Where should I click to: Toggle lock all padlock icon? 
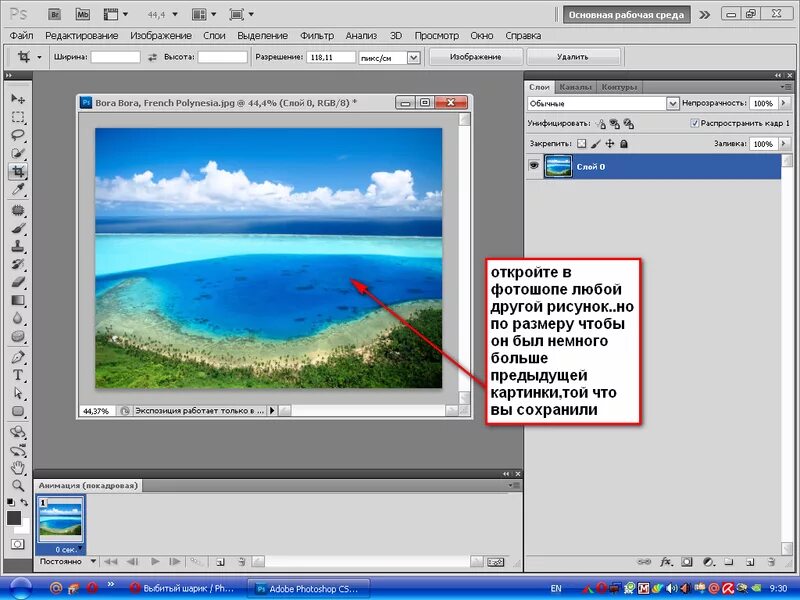(x=623, y=144)
